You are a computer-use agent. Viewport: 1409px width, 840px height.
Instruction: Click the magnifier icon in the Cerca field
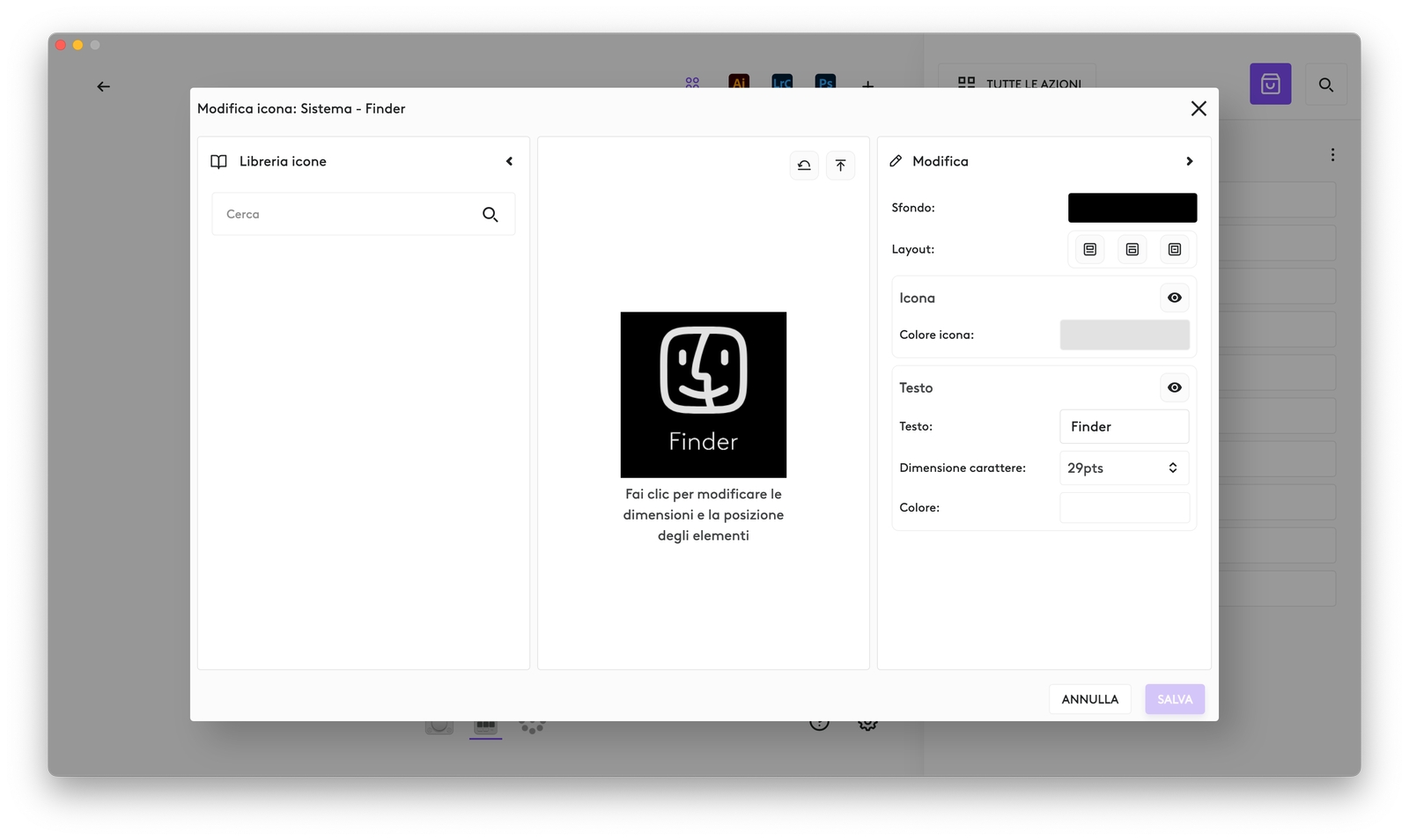pos(491,214)
